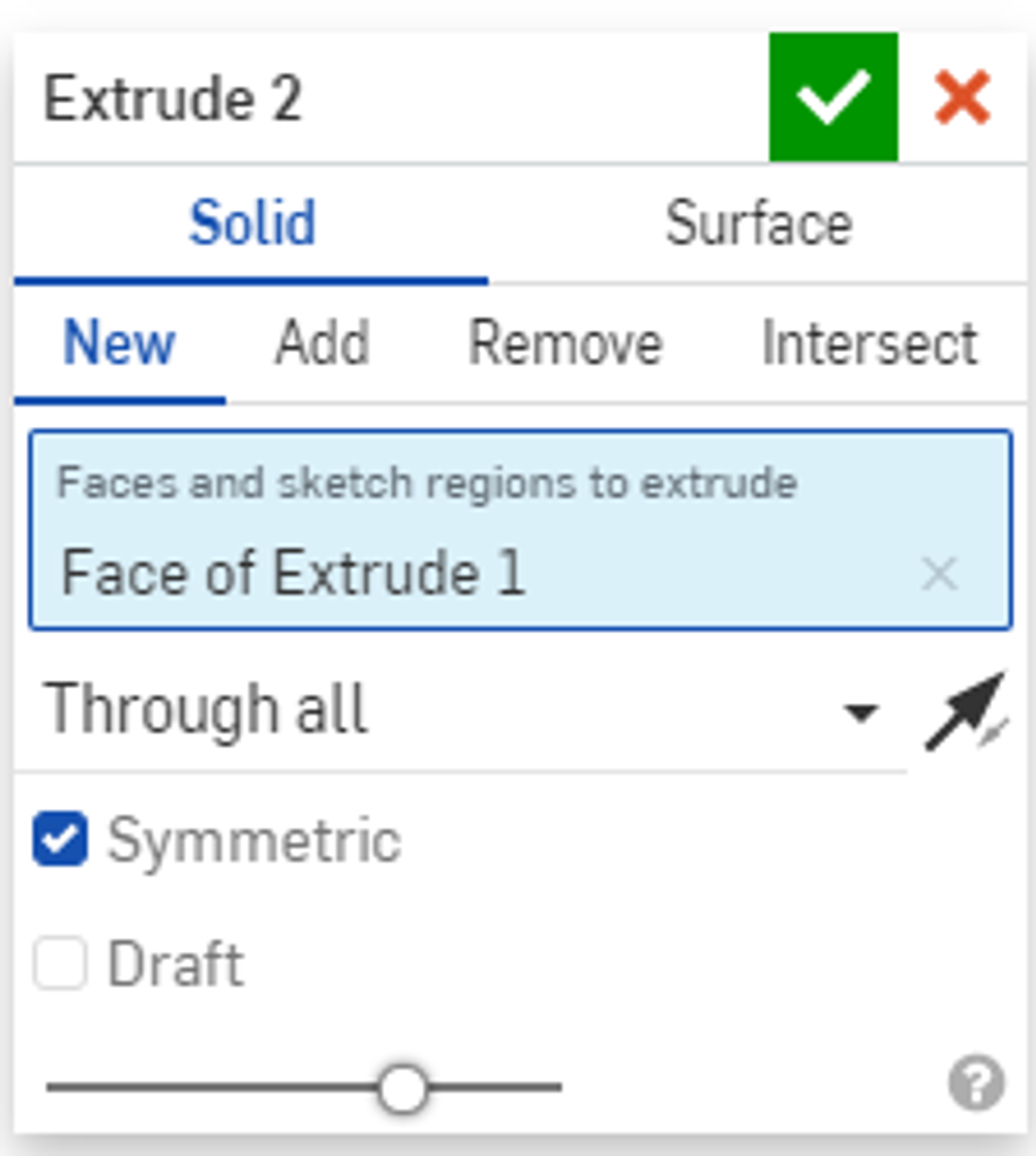Enable the Draft checkbox

(x=60, y=963)
